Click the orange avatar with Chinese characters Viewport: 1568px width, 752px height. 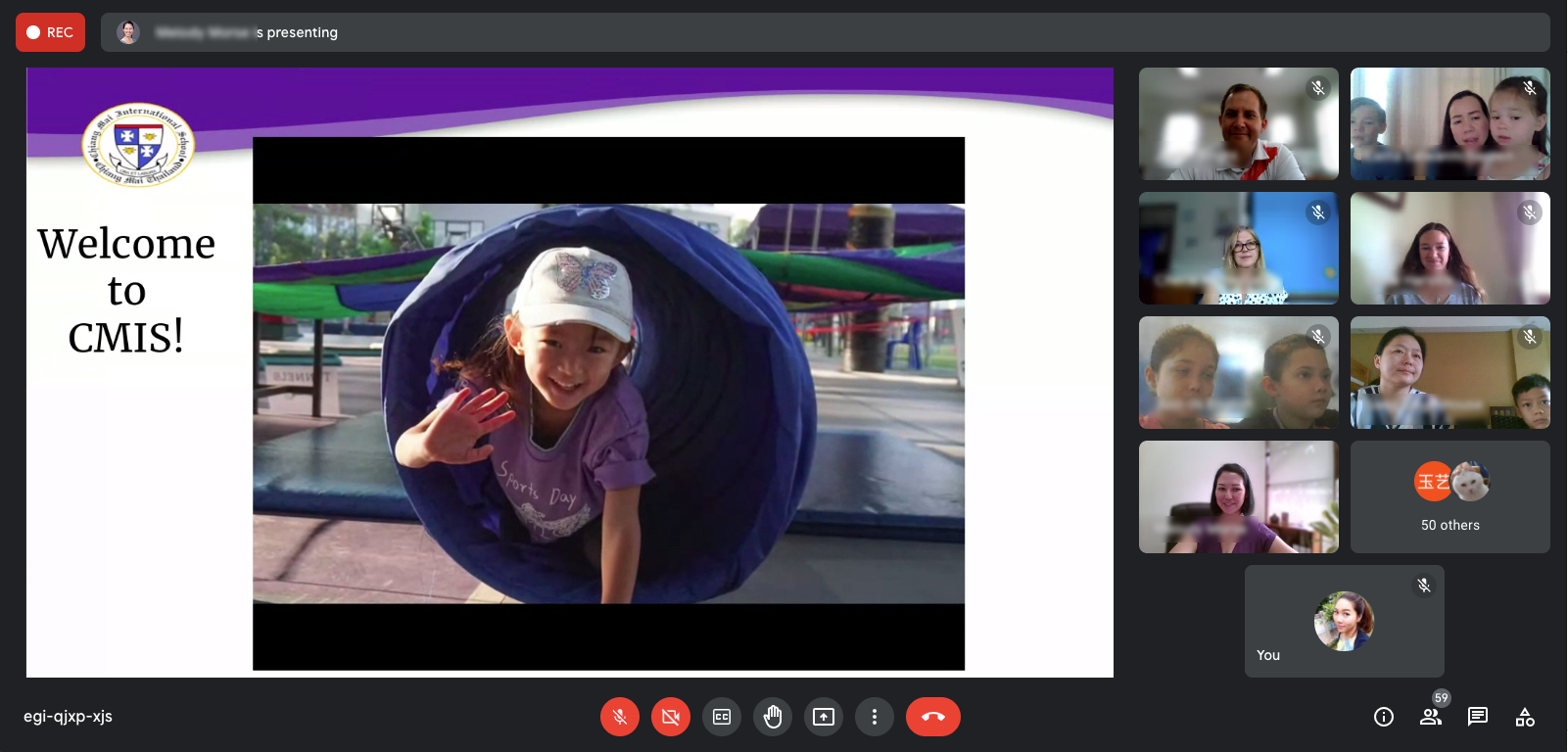tap(1433, 481)
